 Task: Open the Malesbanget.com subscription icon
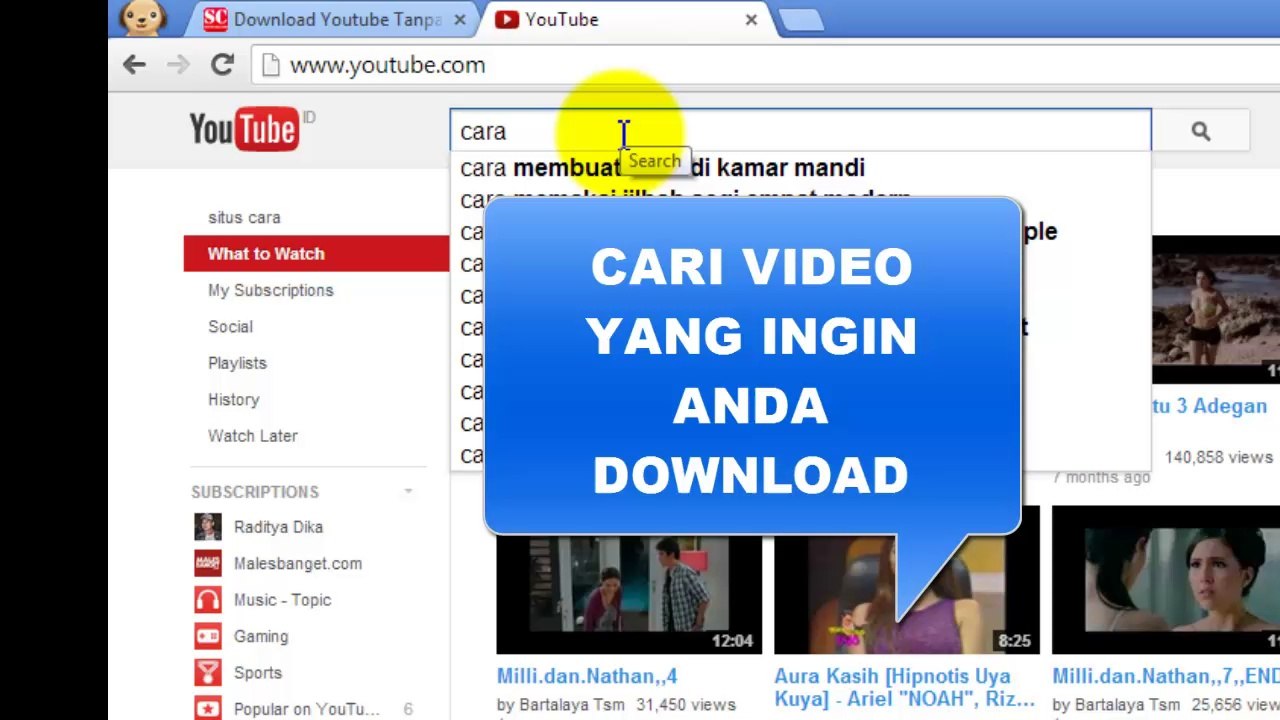(208, 563)
